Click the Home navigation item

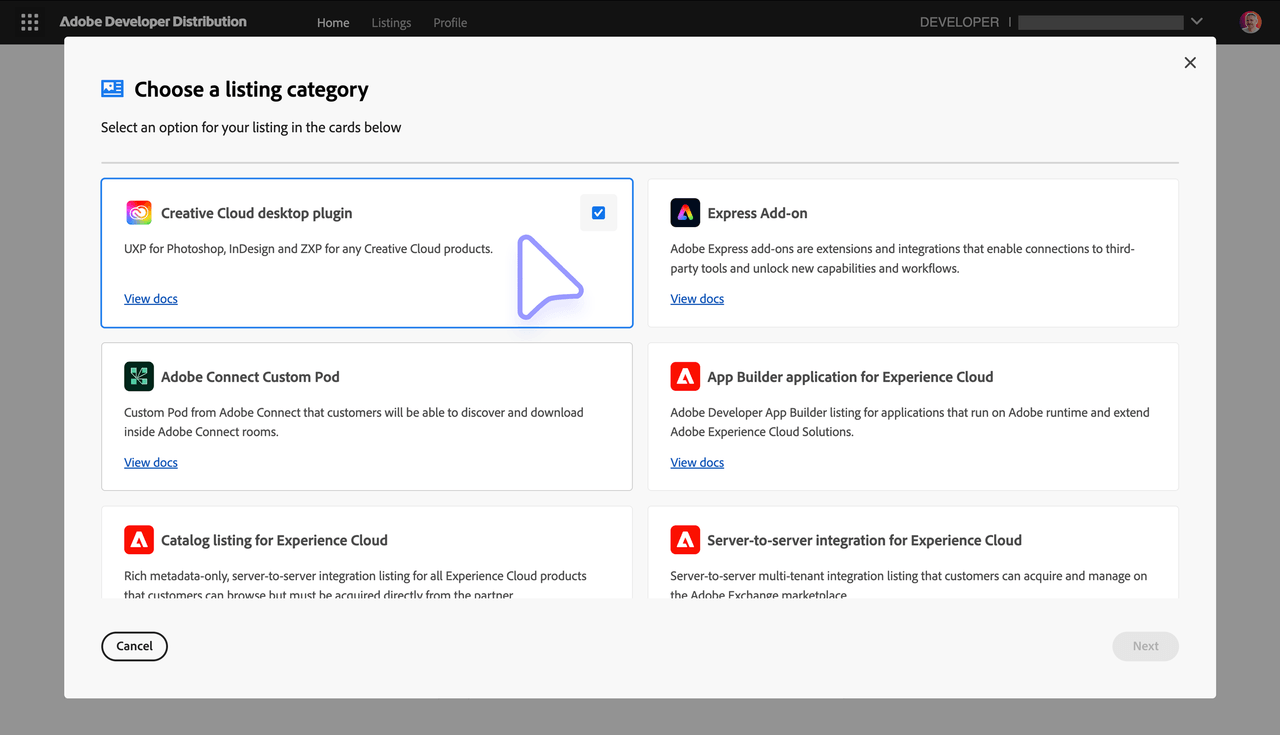point(333,22)
